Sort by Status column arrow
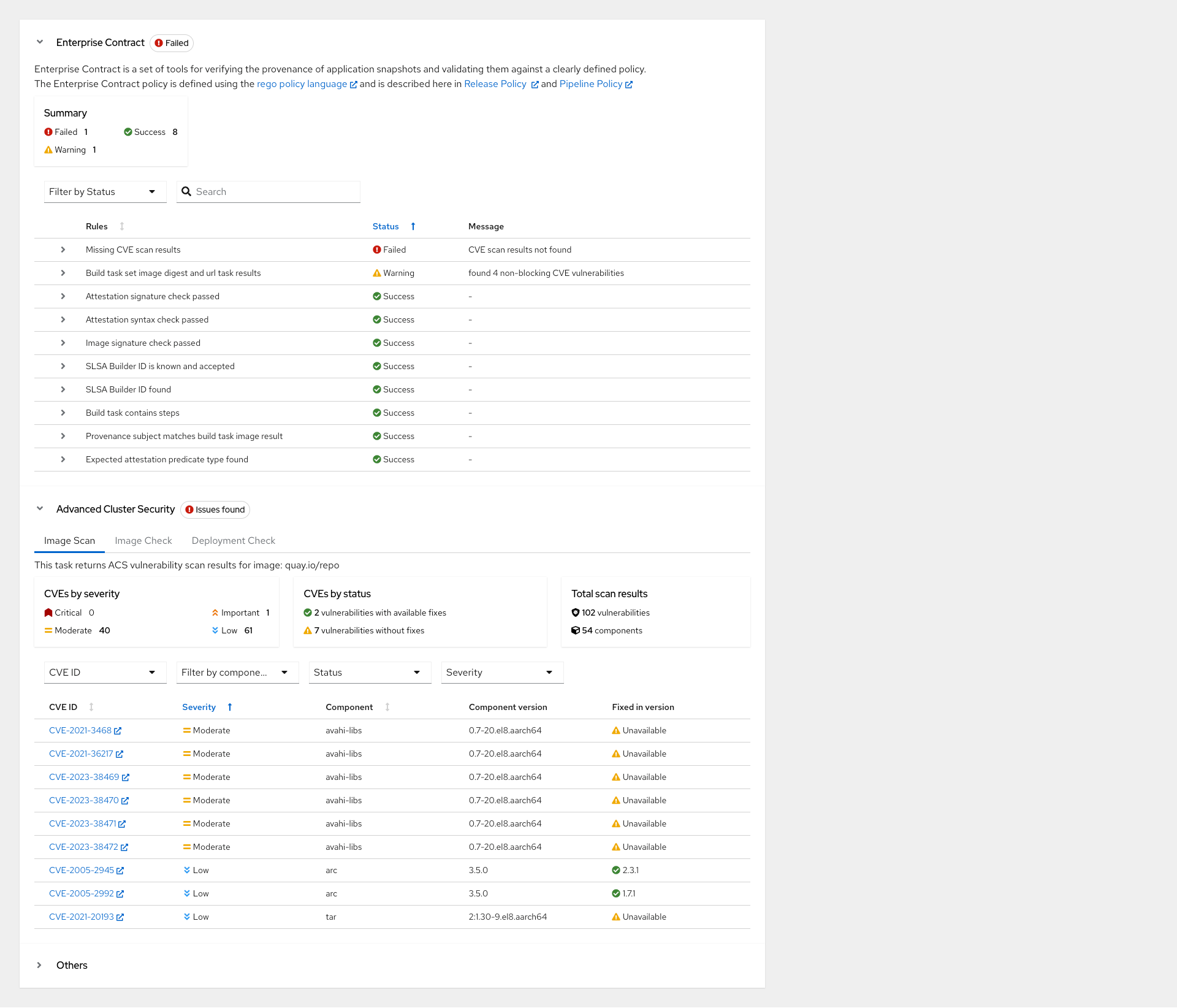This screenshot has height=1008, width=1177. pyautogui.click(x=413, y=226)
